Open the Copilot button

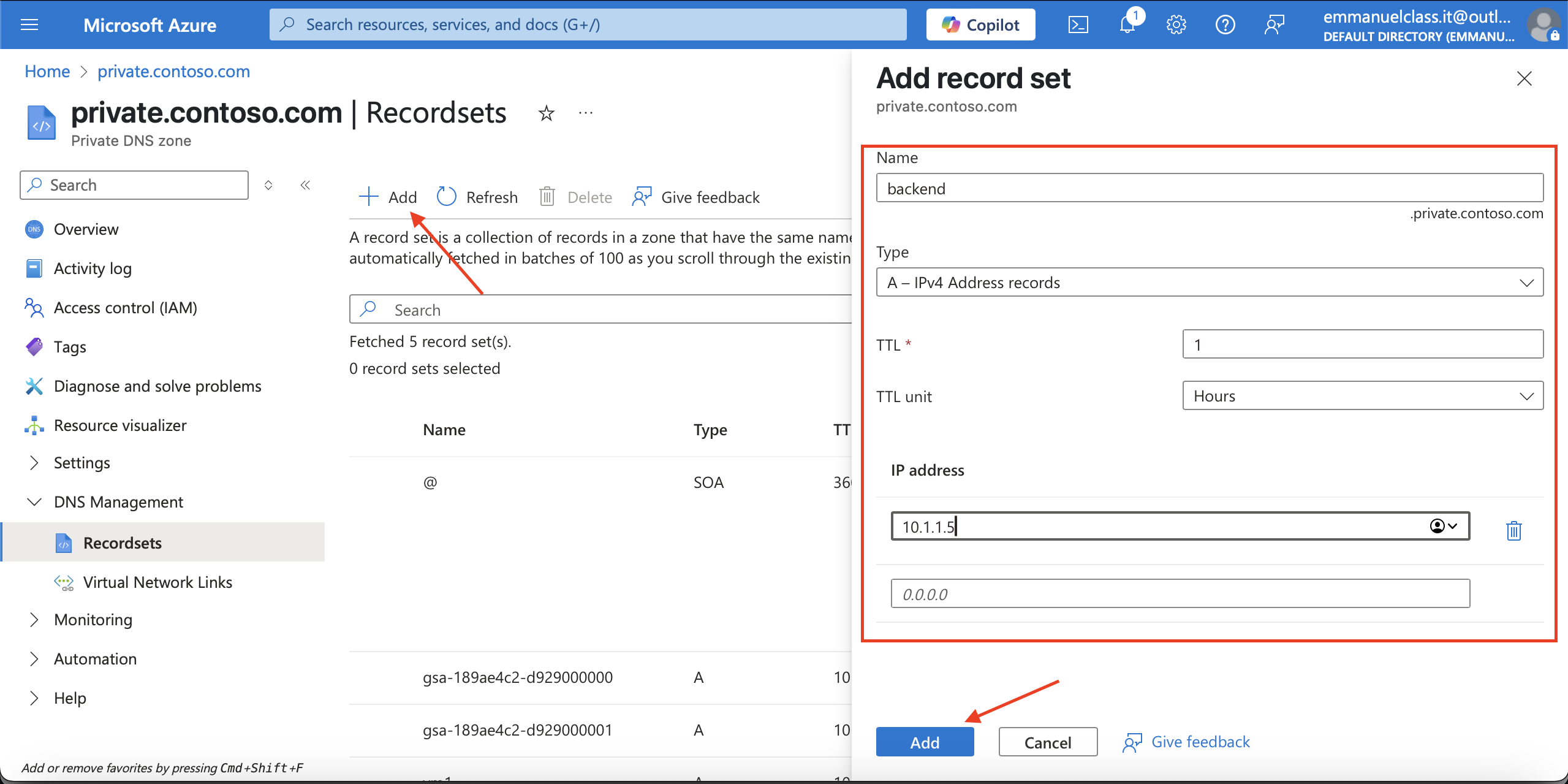click(x=980, y=25)
